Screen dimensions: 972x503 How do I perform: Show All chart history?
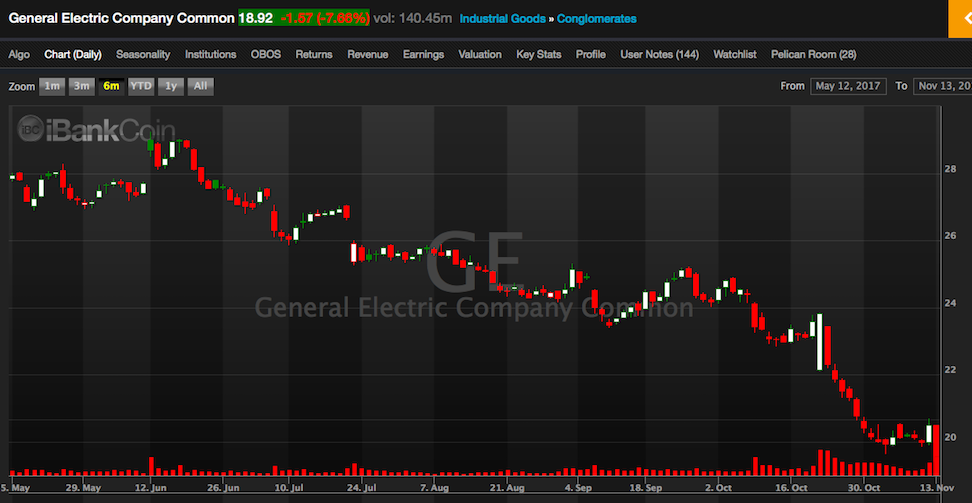pyautogui.click(x=200, y=86)
